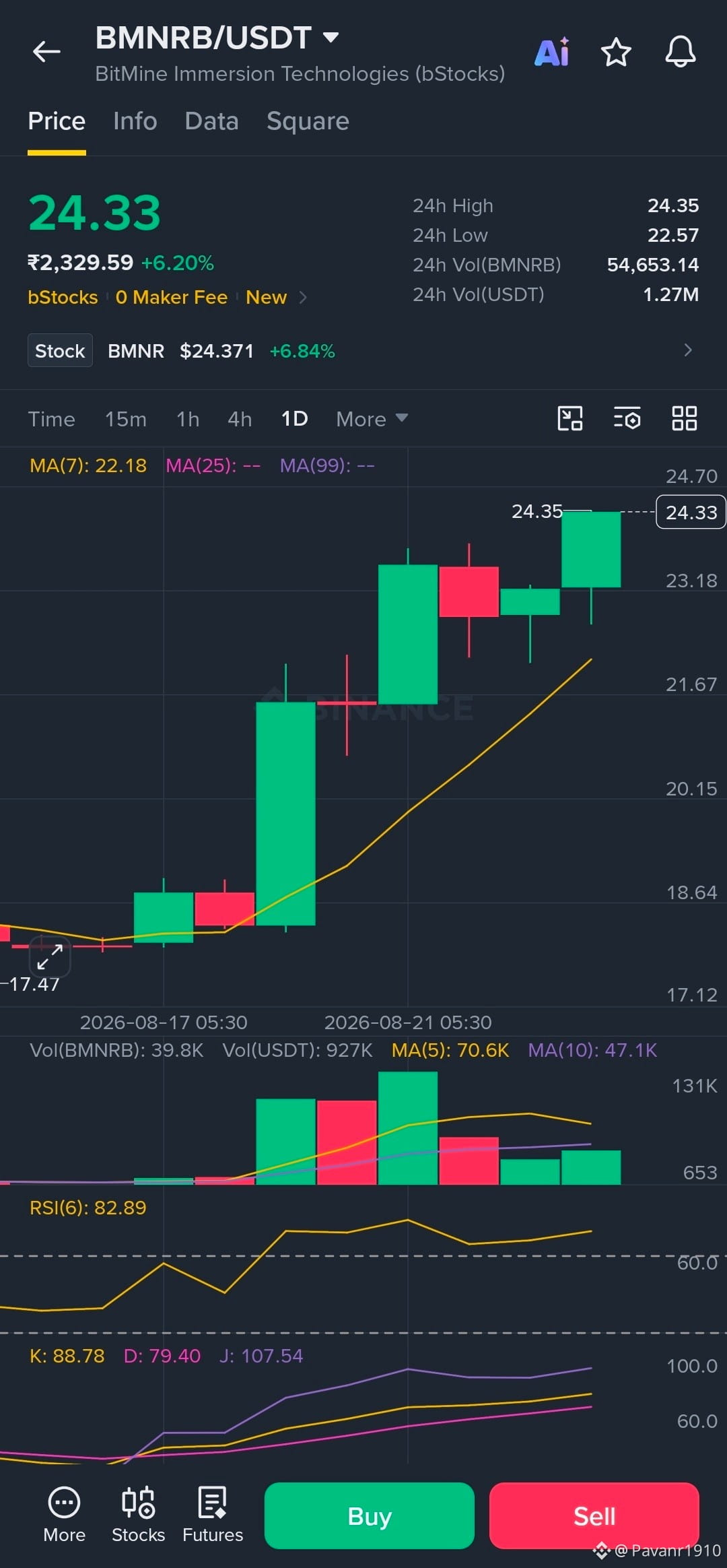Select the 15m interval

tap(126, 419)
